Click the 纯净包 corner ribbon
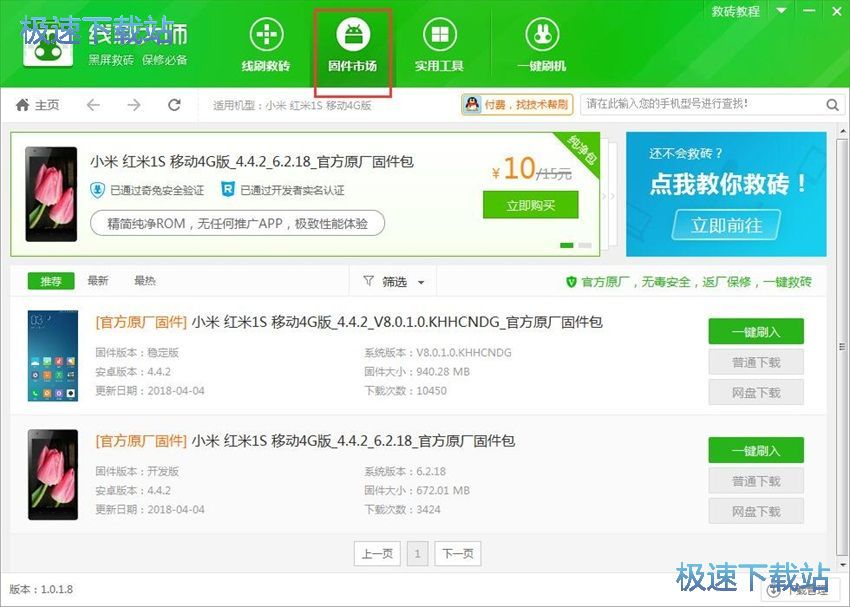The image size is (850, 607). pyautogui.click(x=582, y=150)
